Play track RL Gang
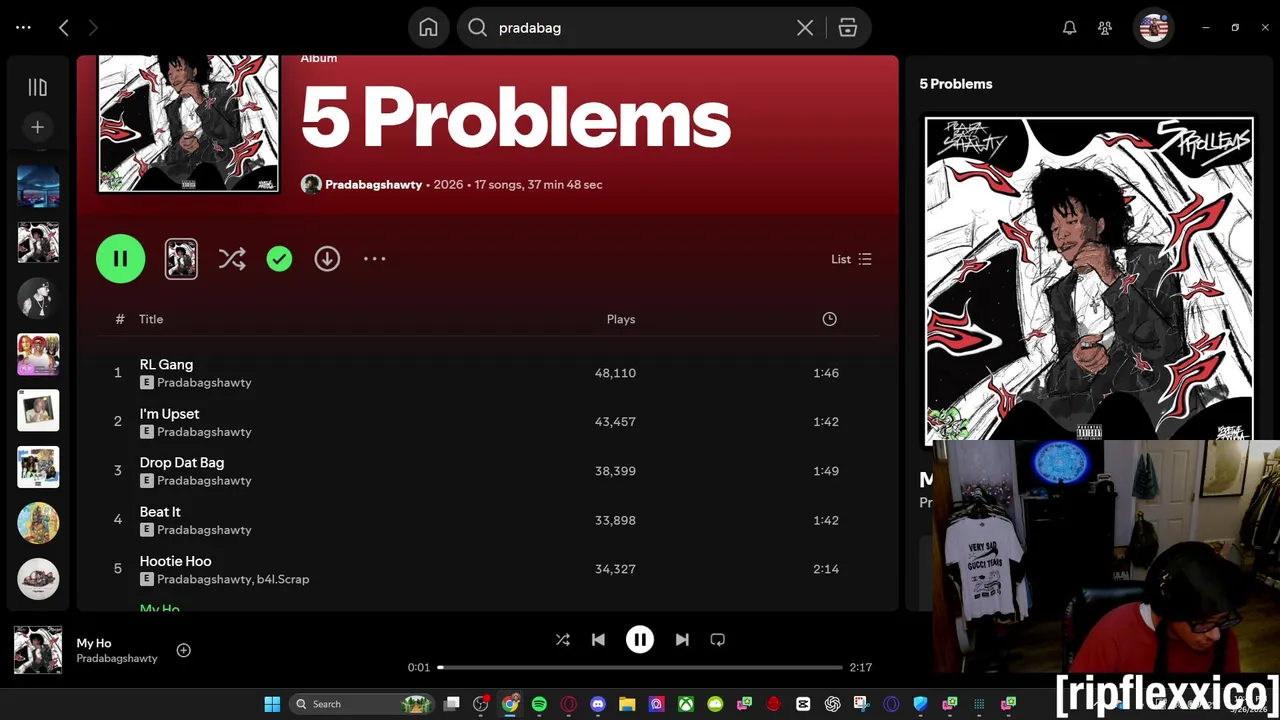The width and height of the screenshot is (1280, 720). point(488,373)
